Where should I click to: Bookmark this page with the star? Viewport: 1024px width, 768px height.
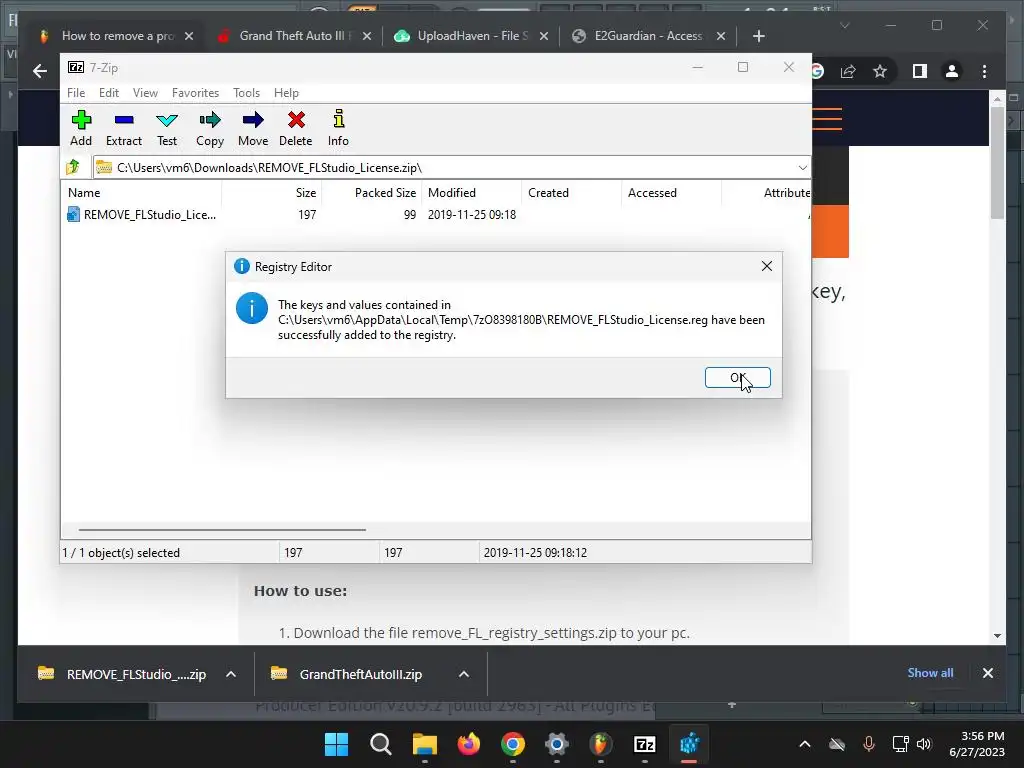point(880,71)
